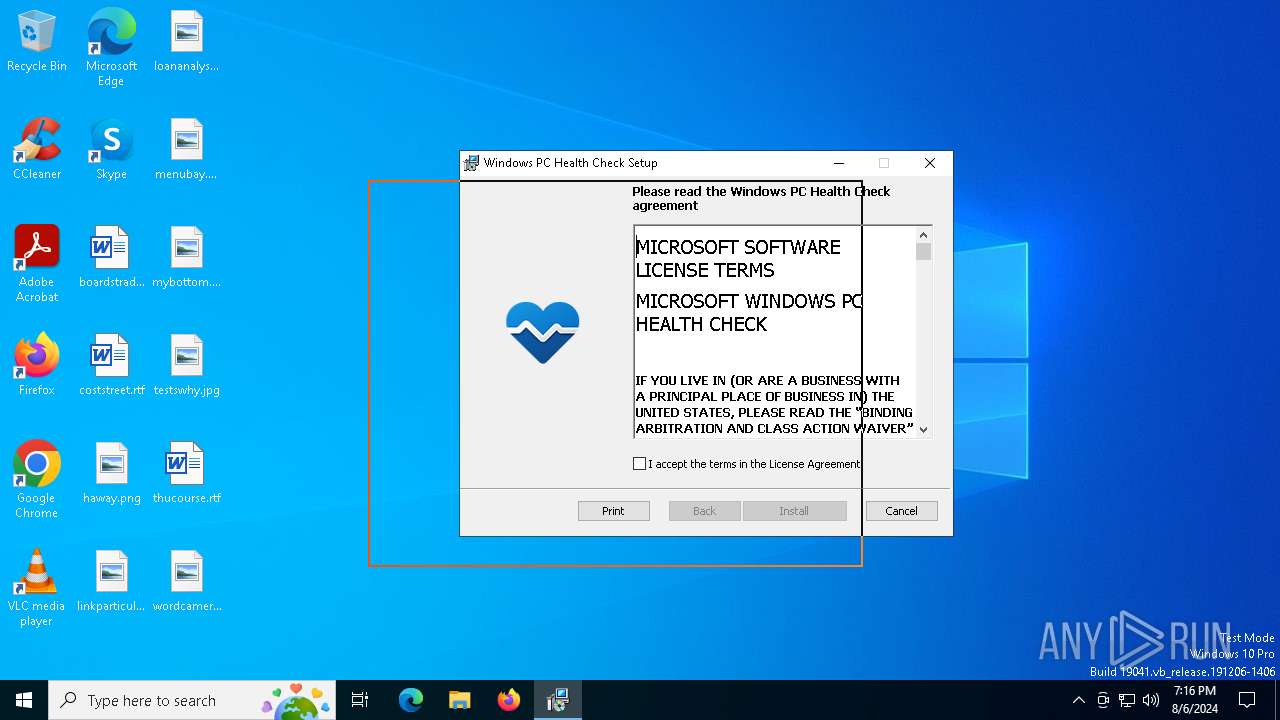Open the Adobe Acrobat desktop shortcut
The image size is (1280, 720).
point(37,264)
